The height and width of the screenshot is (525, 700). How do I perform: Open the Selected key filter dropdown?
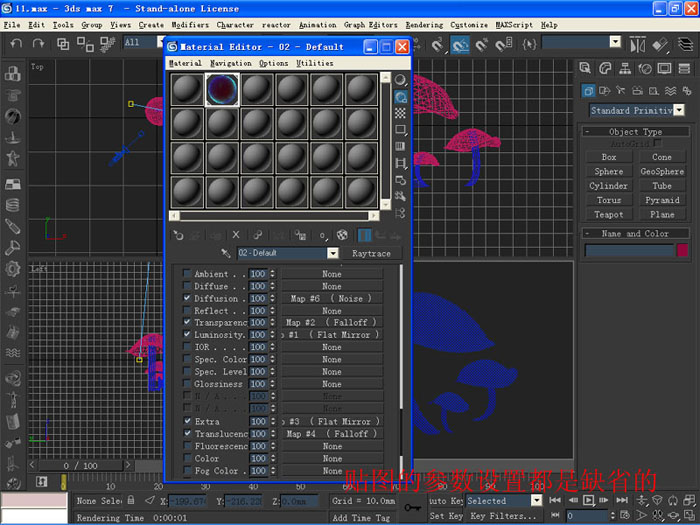point(536,500)
